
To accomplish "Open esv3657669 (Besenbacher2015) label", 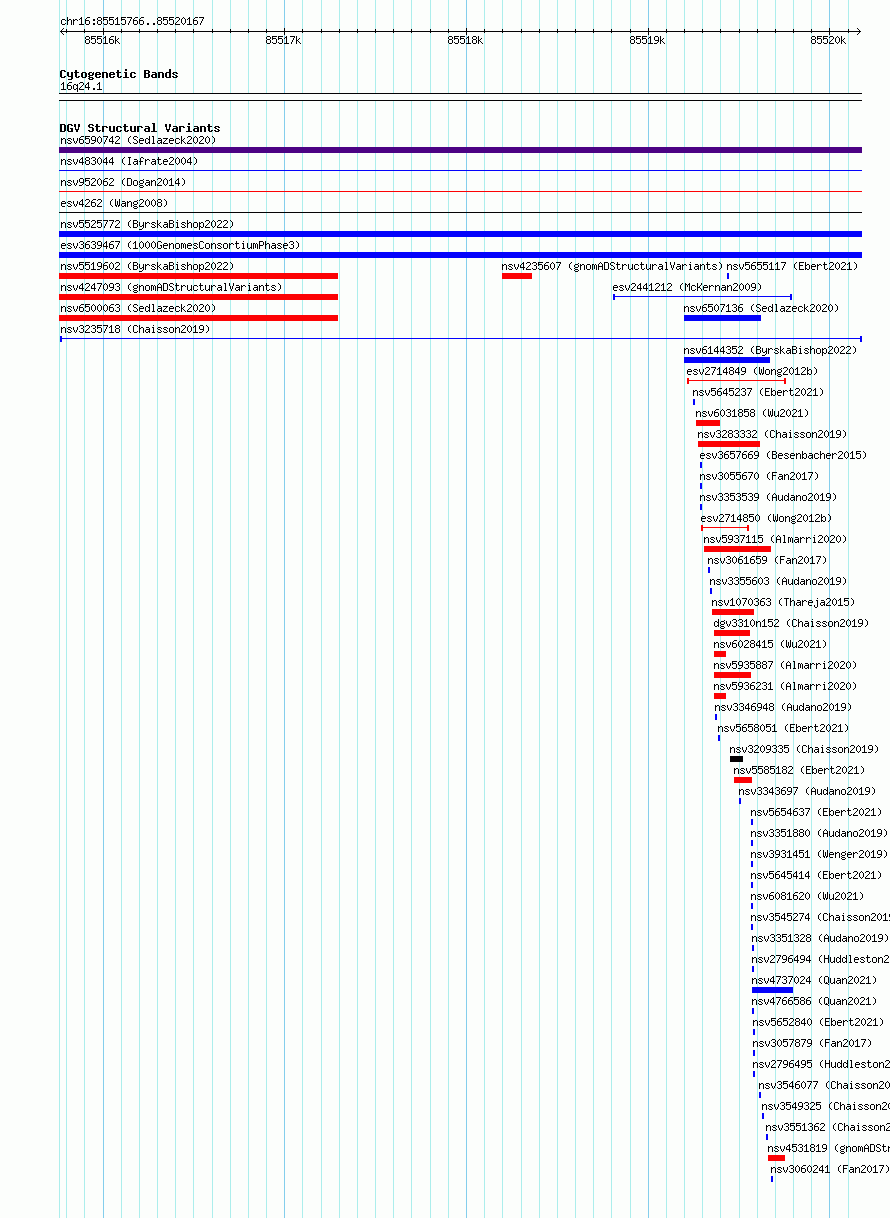I will tap(783, 455).
